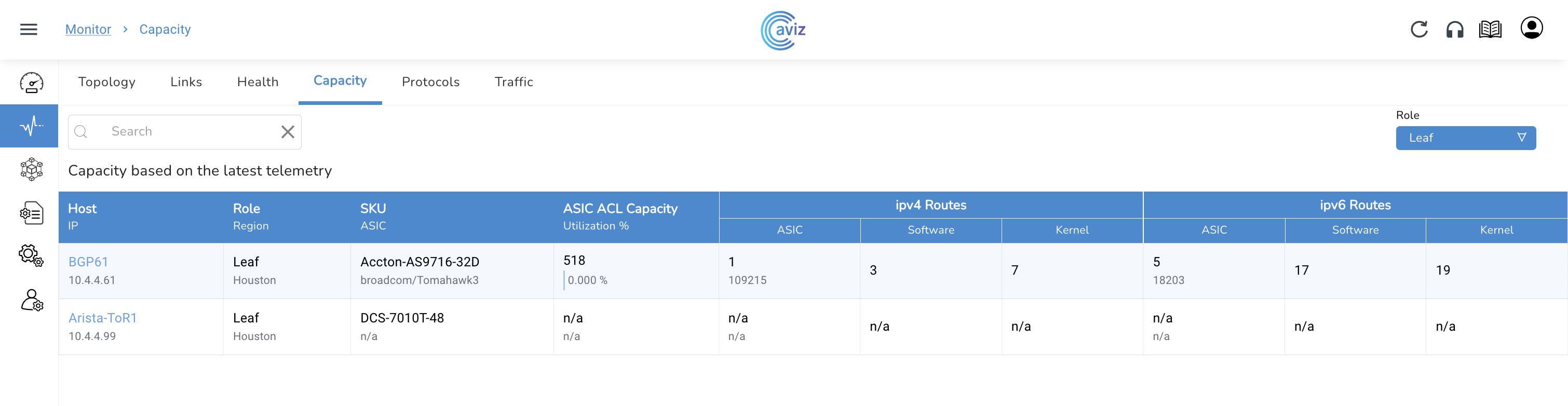Expand the Role dropdown showing Leaf
This screenshot has height=406, width=1568.
point(1465,138)
